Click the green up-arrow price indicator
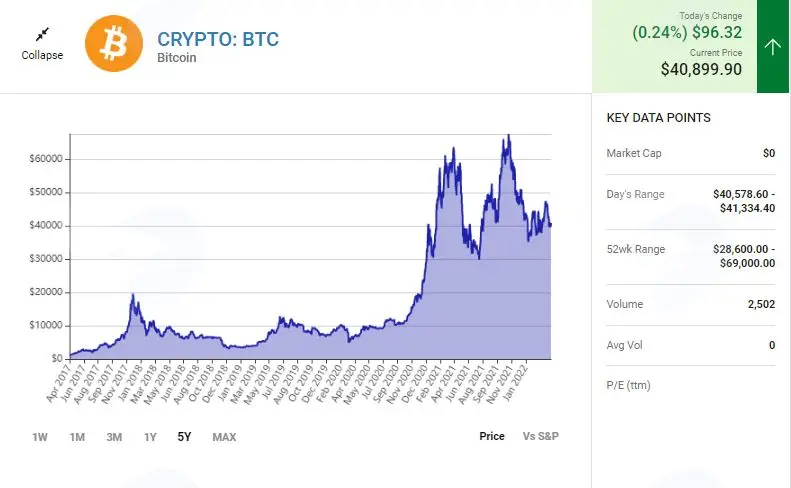 [772, 46]
